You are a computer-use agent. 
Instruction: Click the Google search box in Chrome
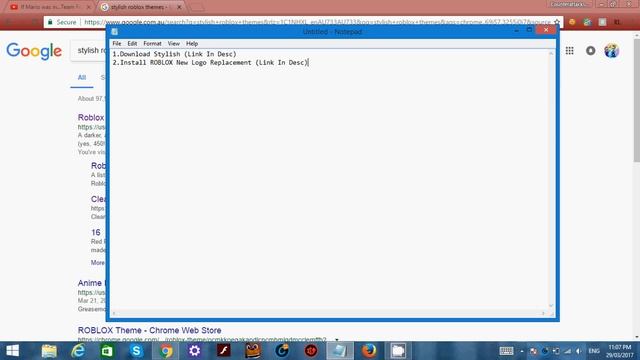click(88, 51)
